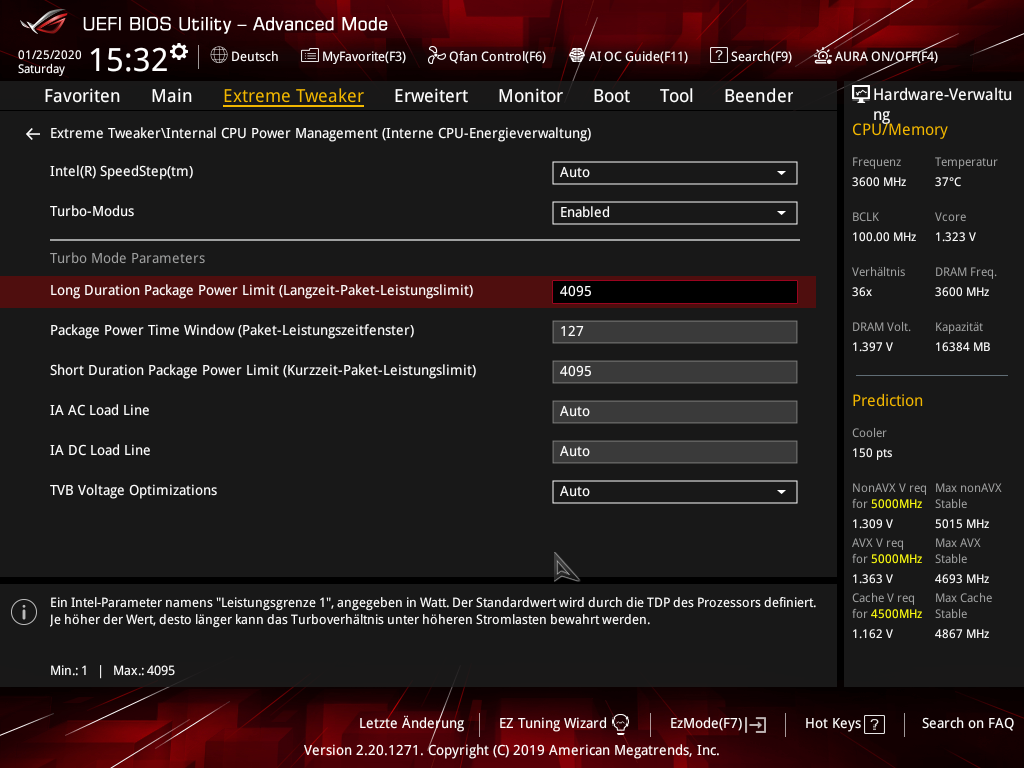Click the CPU/Memory heading
The width and height of the screenshot is (1024, 768).
[899, 130]
